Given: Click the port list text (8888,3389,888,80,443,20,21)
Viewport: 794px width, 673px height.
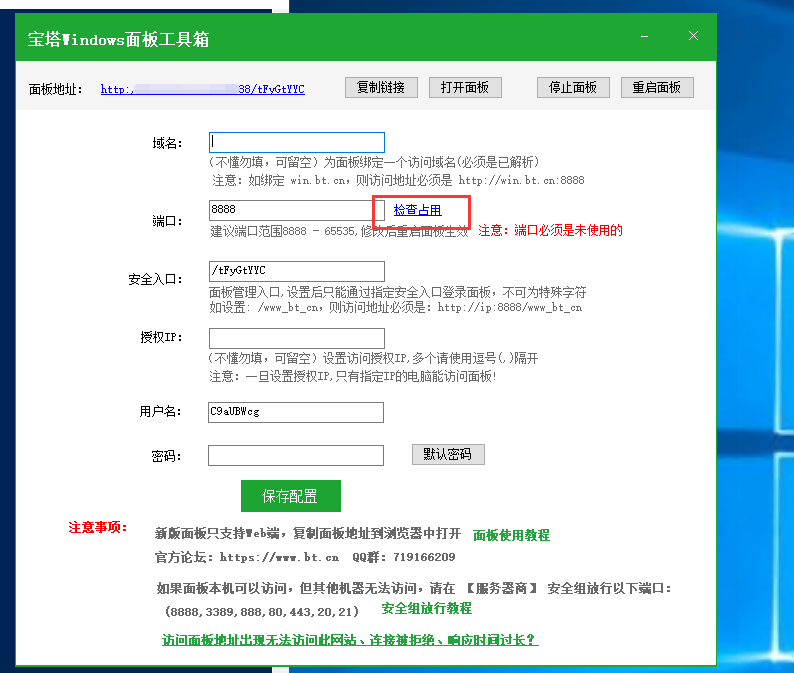Looking at the screenshot, I should click(x=262, y=612).
